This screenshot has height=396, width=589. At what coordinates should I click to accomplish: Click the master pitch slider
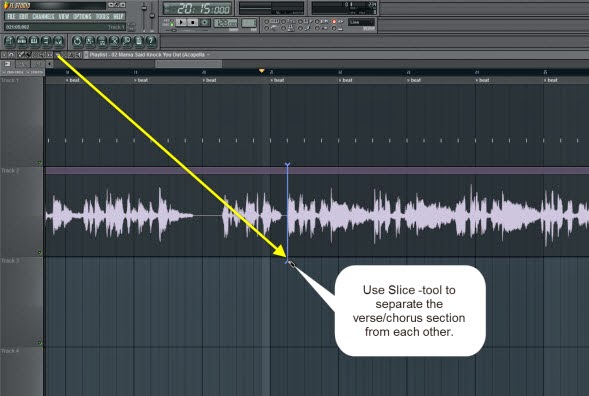[x=152, y=16]
